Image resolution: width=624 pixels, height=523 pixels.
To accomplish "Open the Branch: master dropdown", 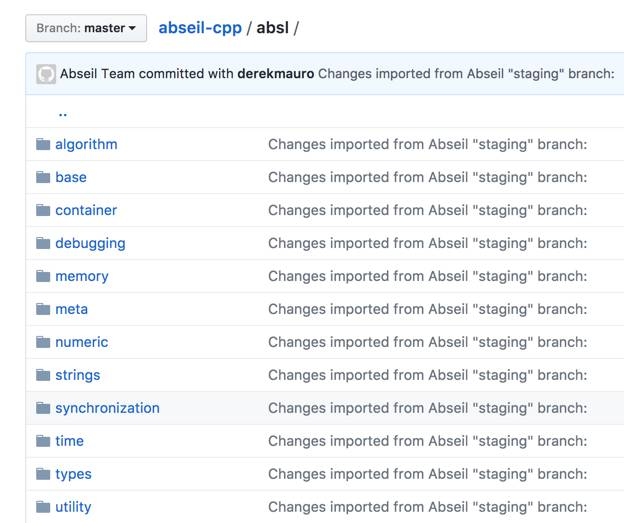I will pyautogui.click(x=86, y=28).
